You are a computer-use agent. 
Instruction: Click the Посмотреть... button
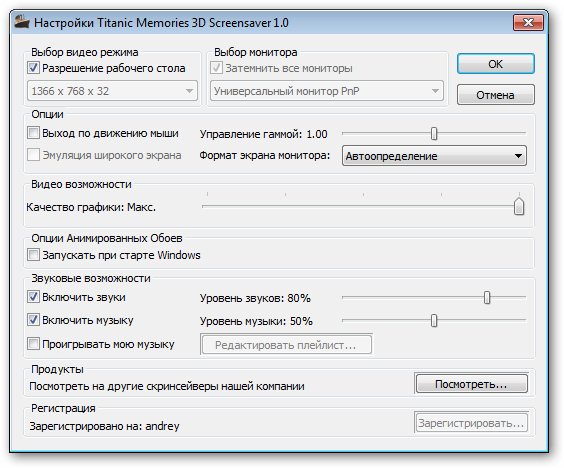click(472, 384)
